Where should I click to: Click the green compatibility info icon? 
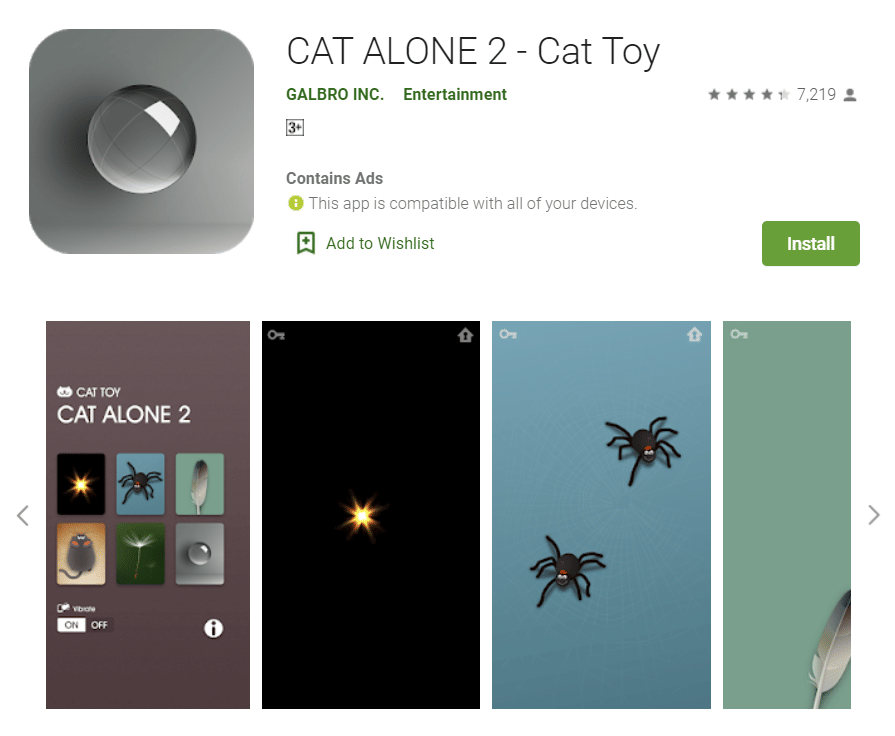[296, 203]
